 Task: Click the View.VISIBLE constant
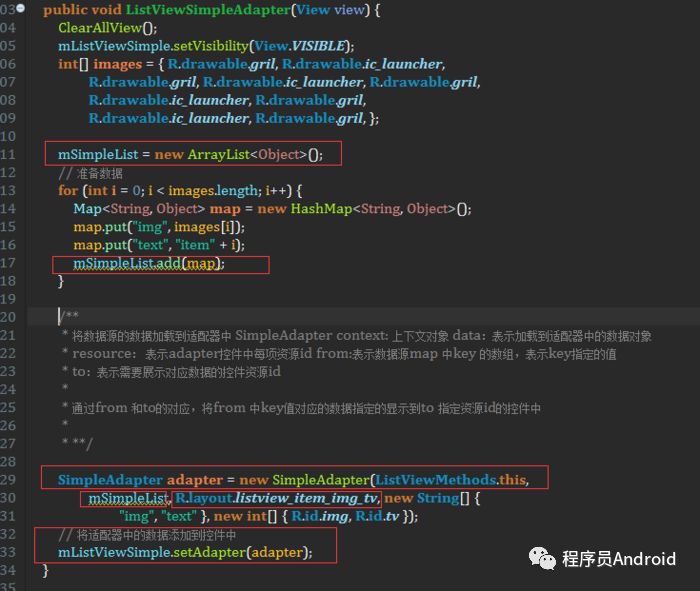click(300, 46)
